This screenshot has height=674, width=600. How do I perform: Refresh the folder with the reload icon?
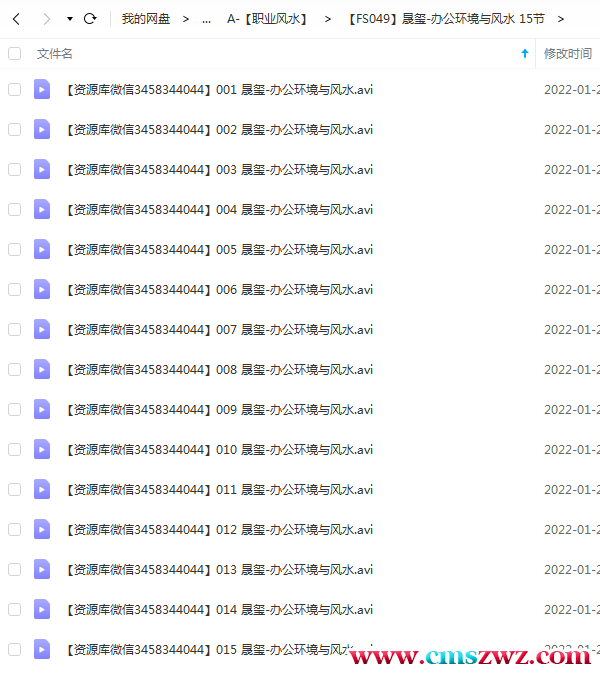(x=90, y=19)
